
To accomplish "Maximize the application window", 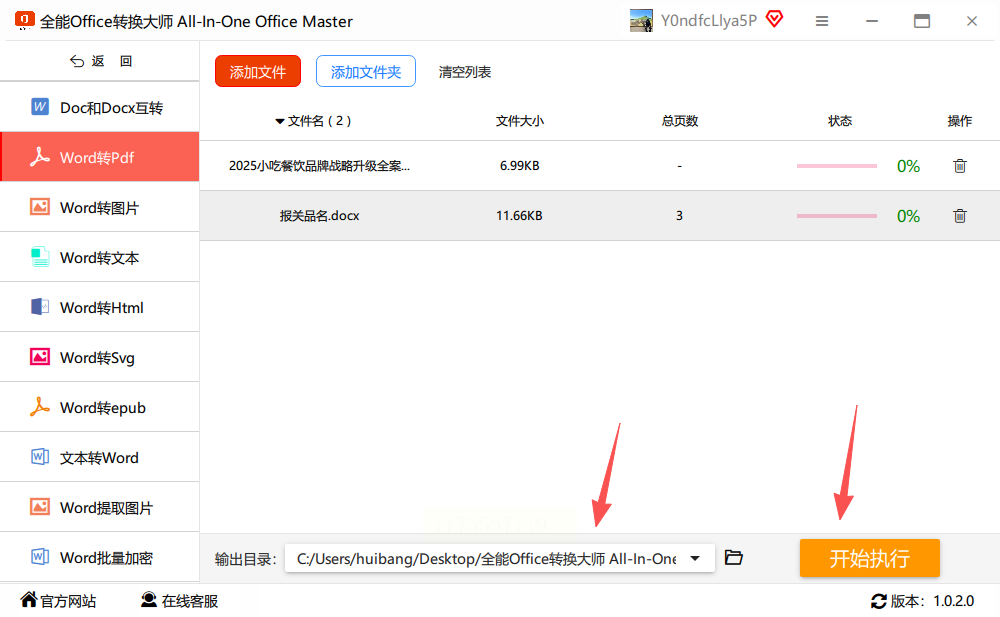I will (922, 21).
